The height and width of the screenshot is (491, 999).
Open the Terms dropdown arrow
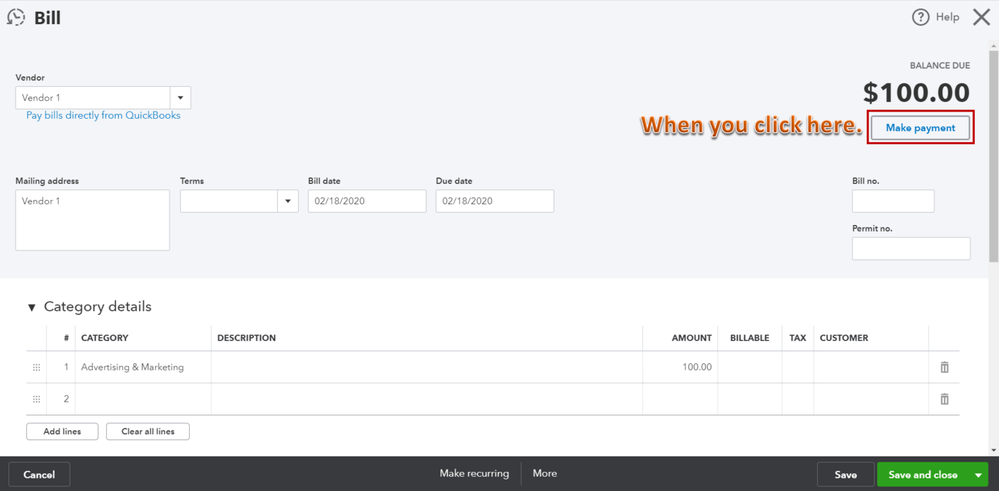tap(288, 201)
